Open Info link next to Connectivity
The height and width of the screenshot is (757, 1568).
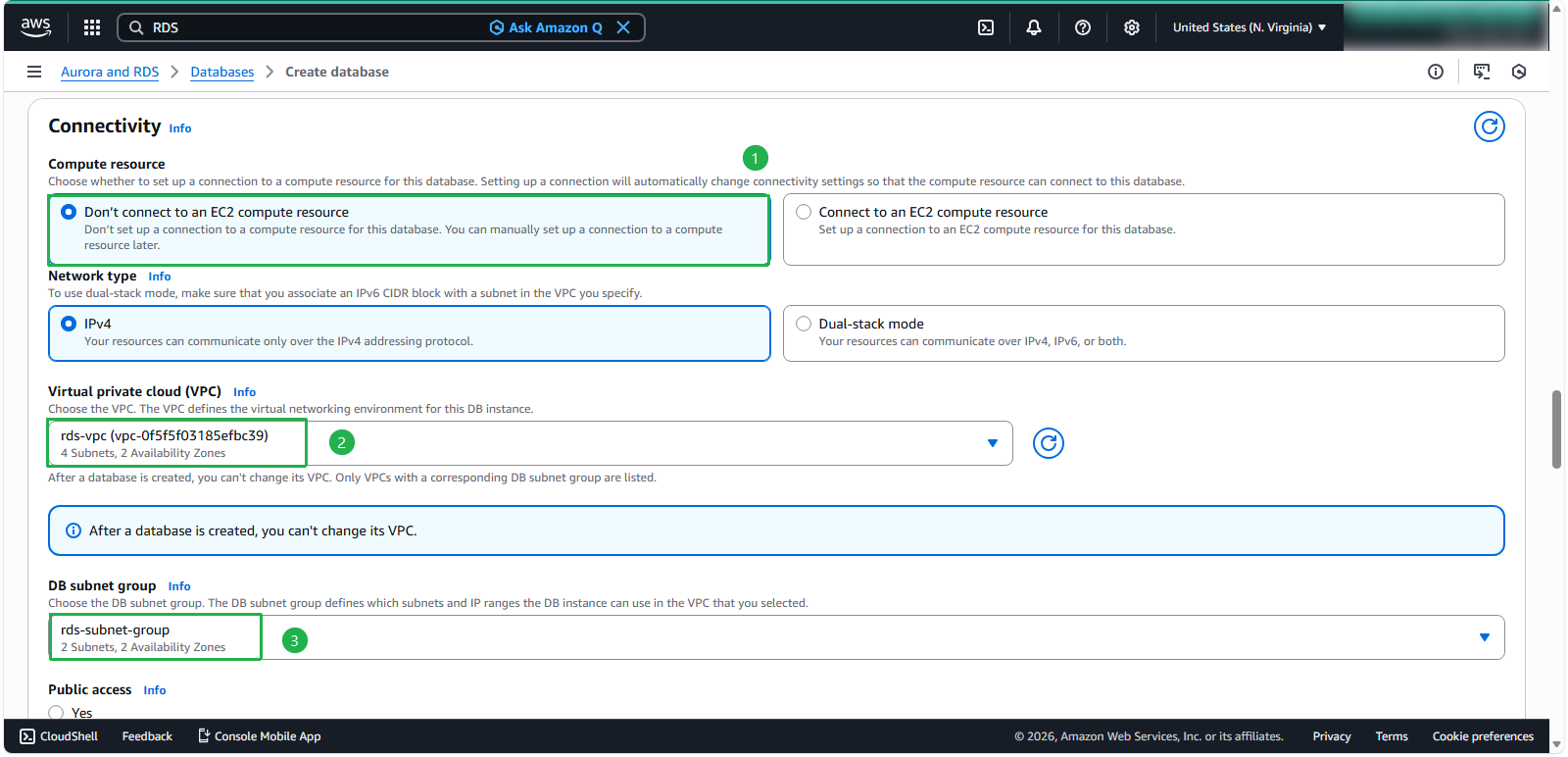pos(180,128)
